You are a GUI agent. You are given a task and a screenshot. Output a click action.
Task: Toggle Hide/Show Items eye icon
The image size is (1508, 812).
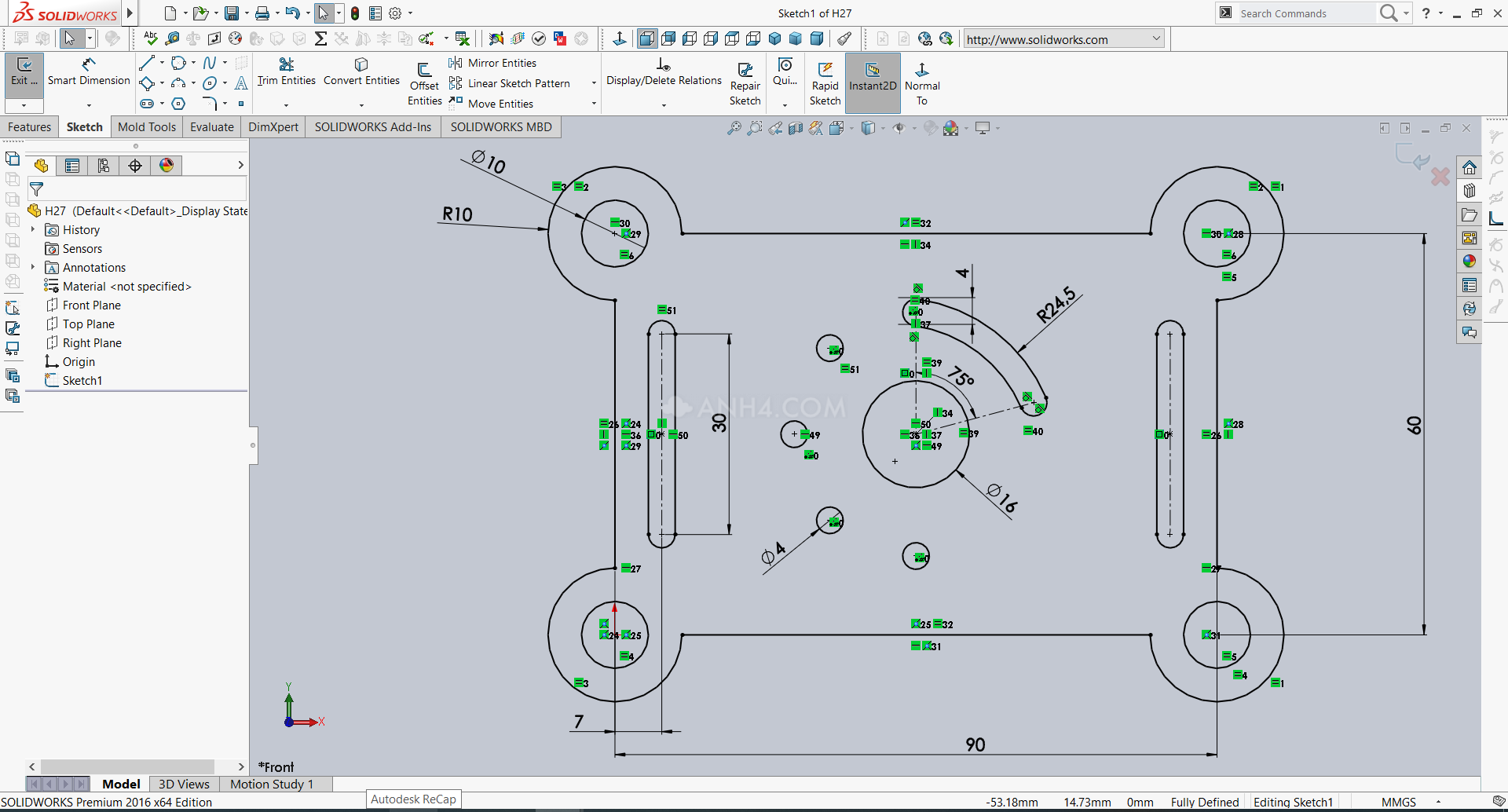[899, 128]
